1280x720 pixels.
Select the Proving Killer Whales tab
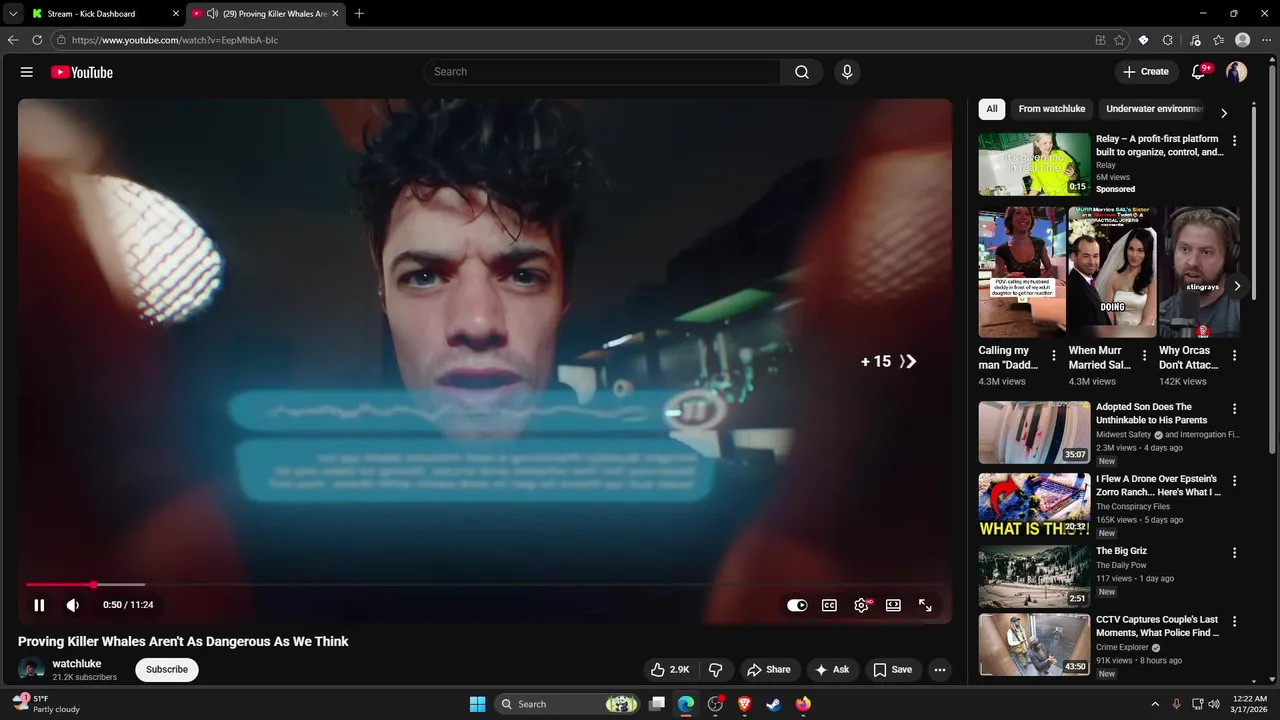(x=267, y=13)
